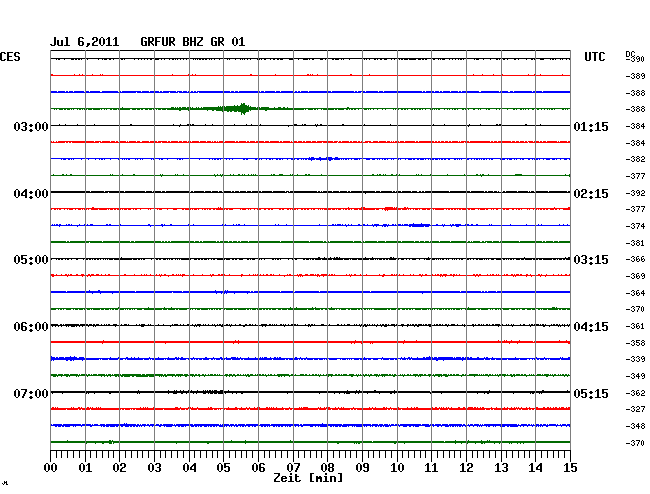Select the DC offset value -327
The height and width of the screenshot is (494, 650).
635,409
